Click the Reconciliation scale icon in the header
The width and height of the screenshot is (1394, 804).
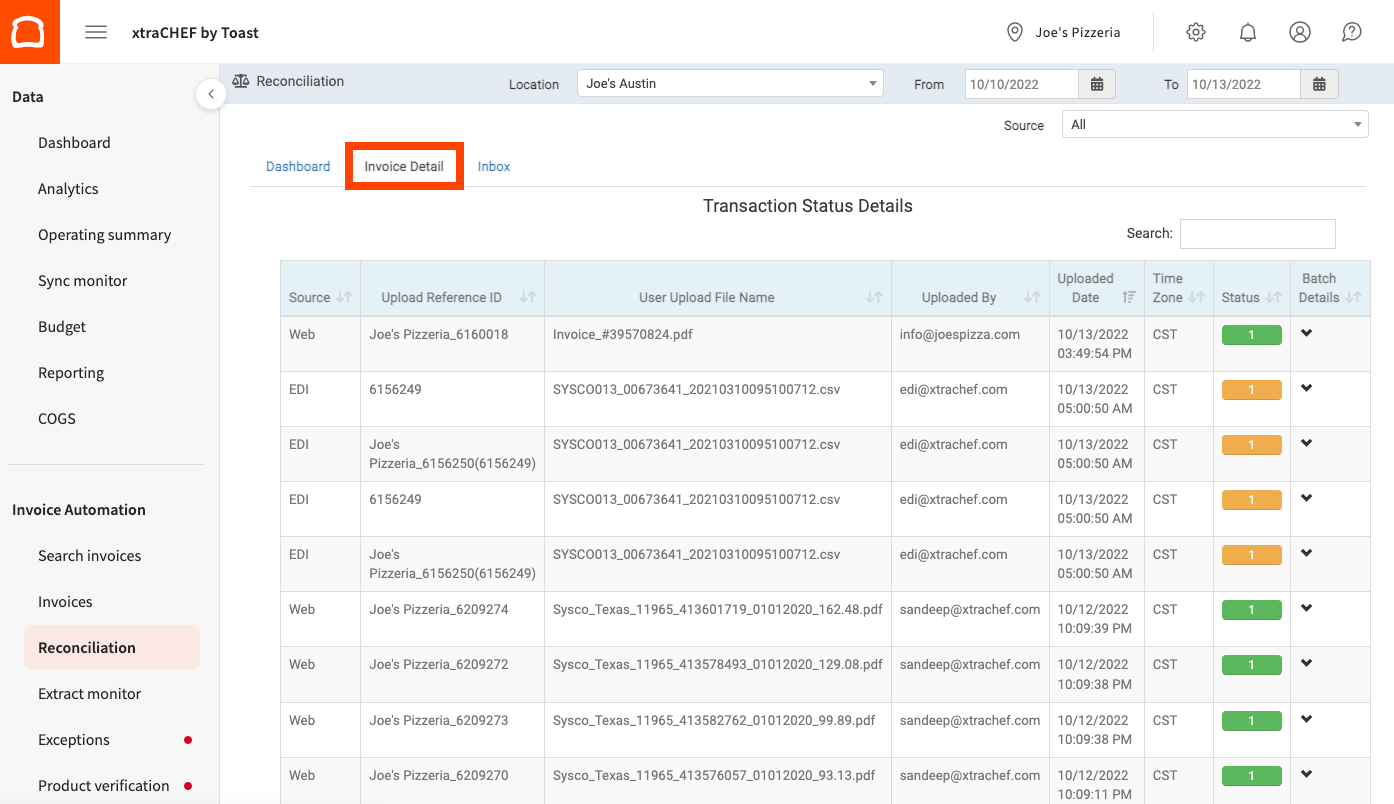(240, 81)
